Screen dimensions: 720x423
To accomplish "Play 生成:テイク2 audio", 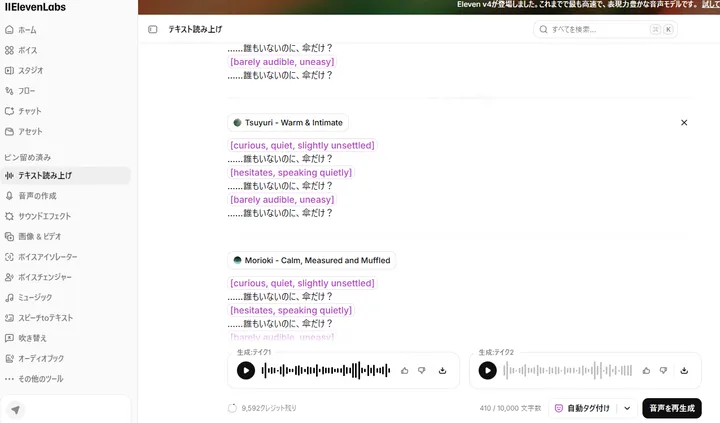I will (488, 371).
